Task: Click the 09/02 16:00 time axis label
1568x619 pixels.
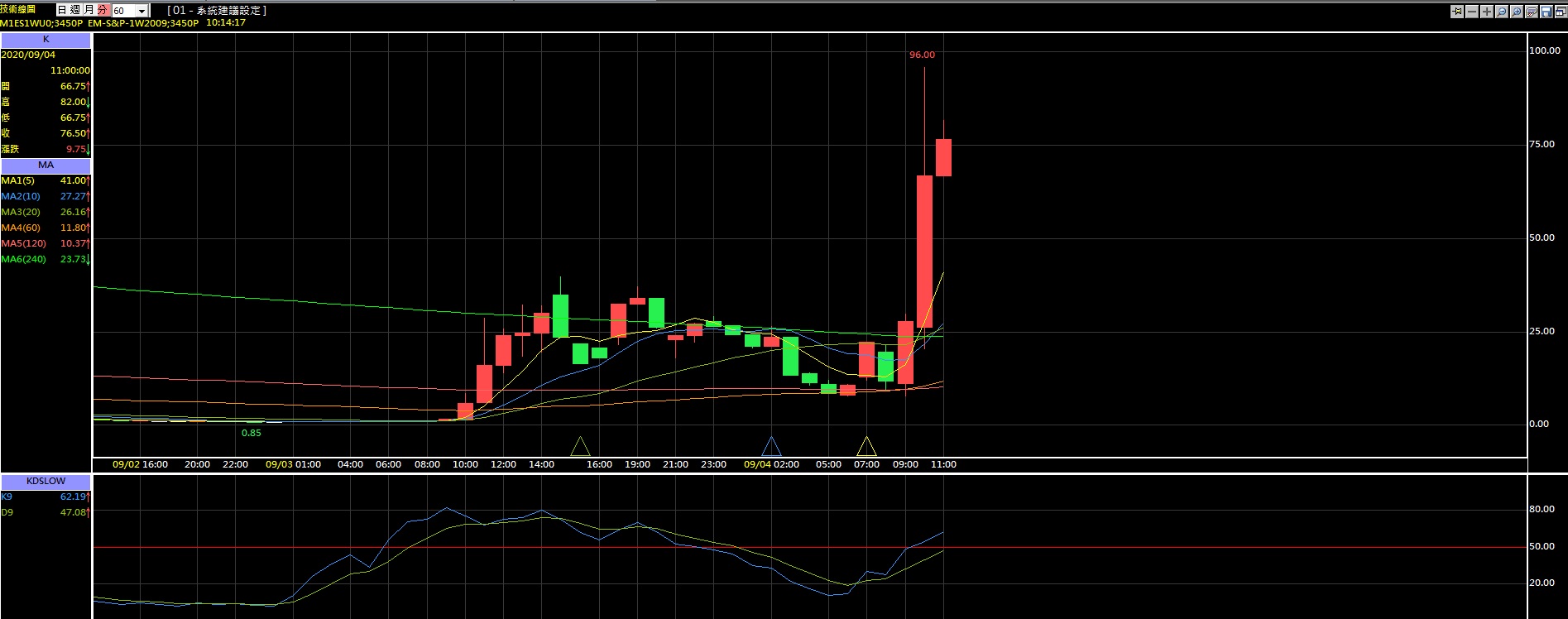Action: (x=140, y=464)
